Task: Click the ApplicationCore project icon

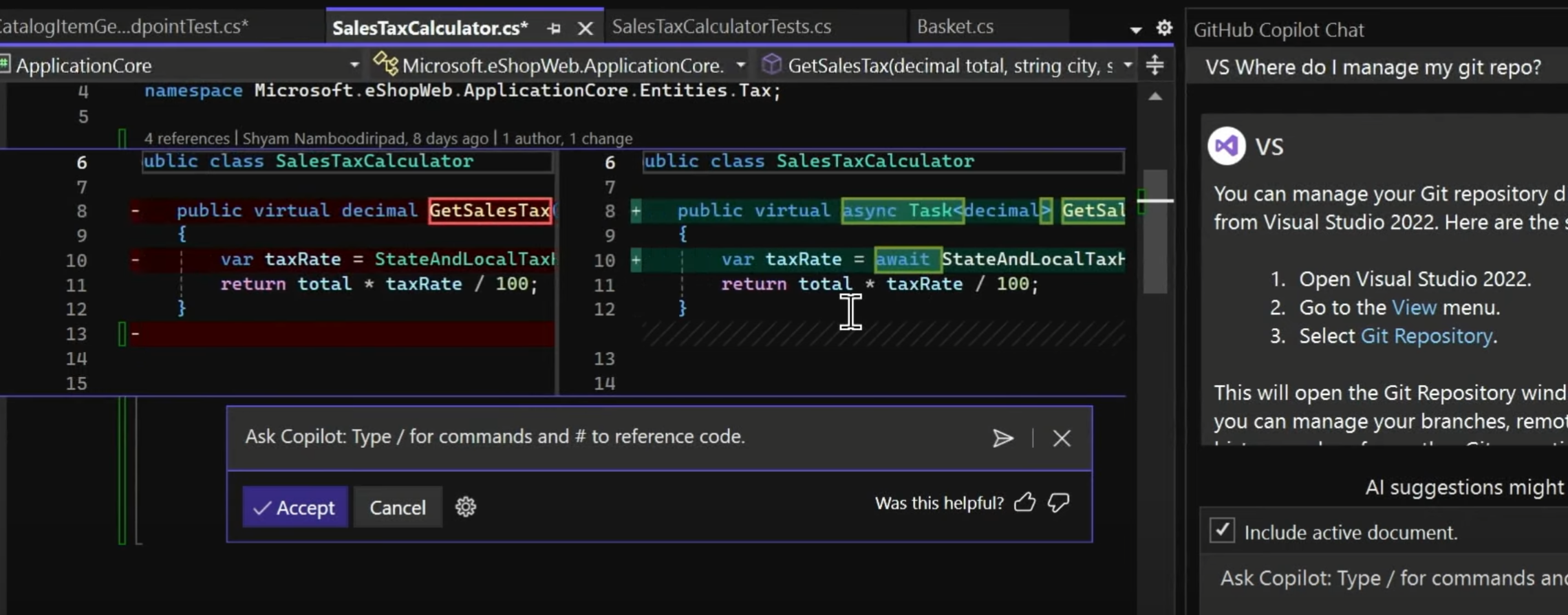Action: click(5, 65)
